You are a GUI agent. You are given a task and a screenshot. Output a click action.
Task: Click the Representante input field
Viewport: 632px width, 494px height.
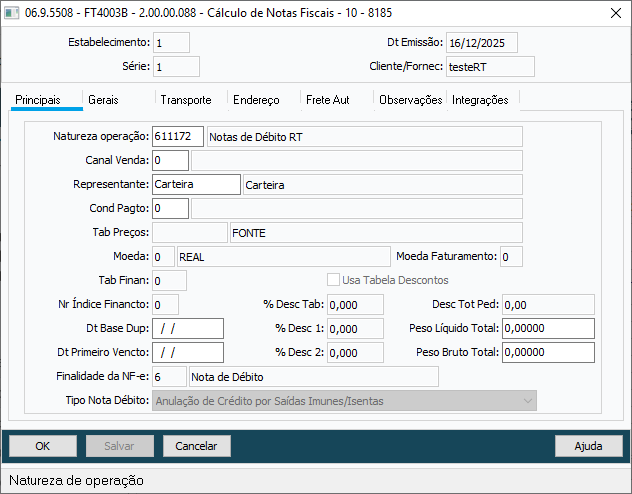click(x=196, y=184)
